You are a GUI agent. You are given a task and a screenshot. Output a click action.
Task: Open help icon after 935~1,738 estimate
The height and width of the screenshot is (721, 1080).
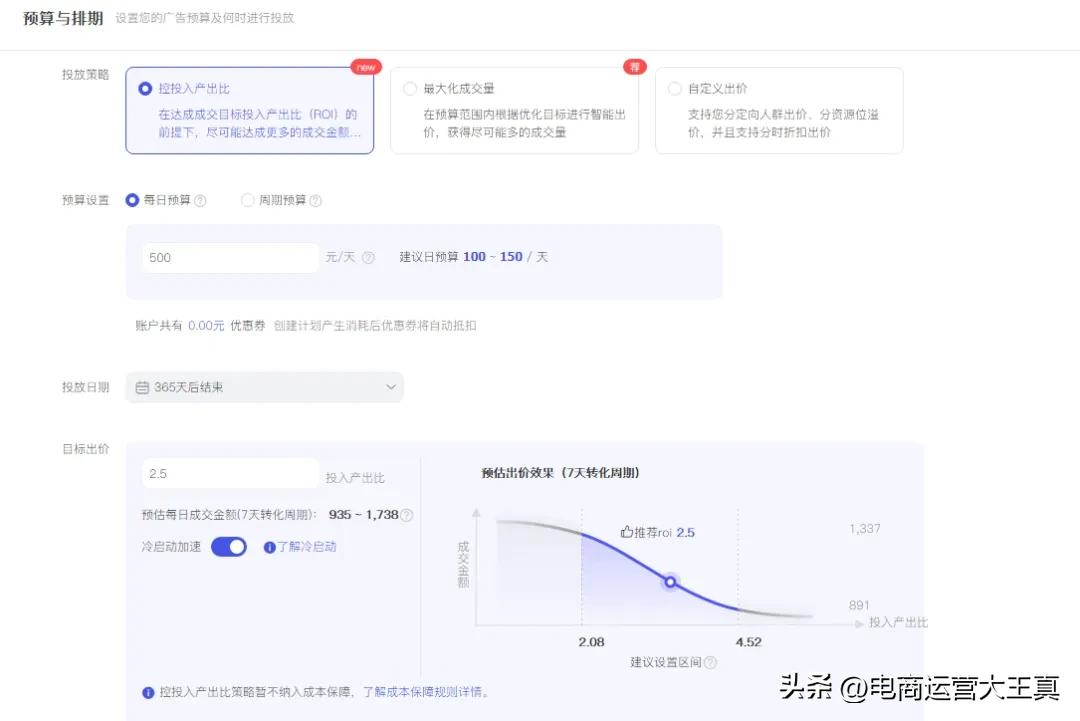[406, 516]
